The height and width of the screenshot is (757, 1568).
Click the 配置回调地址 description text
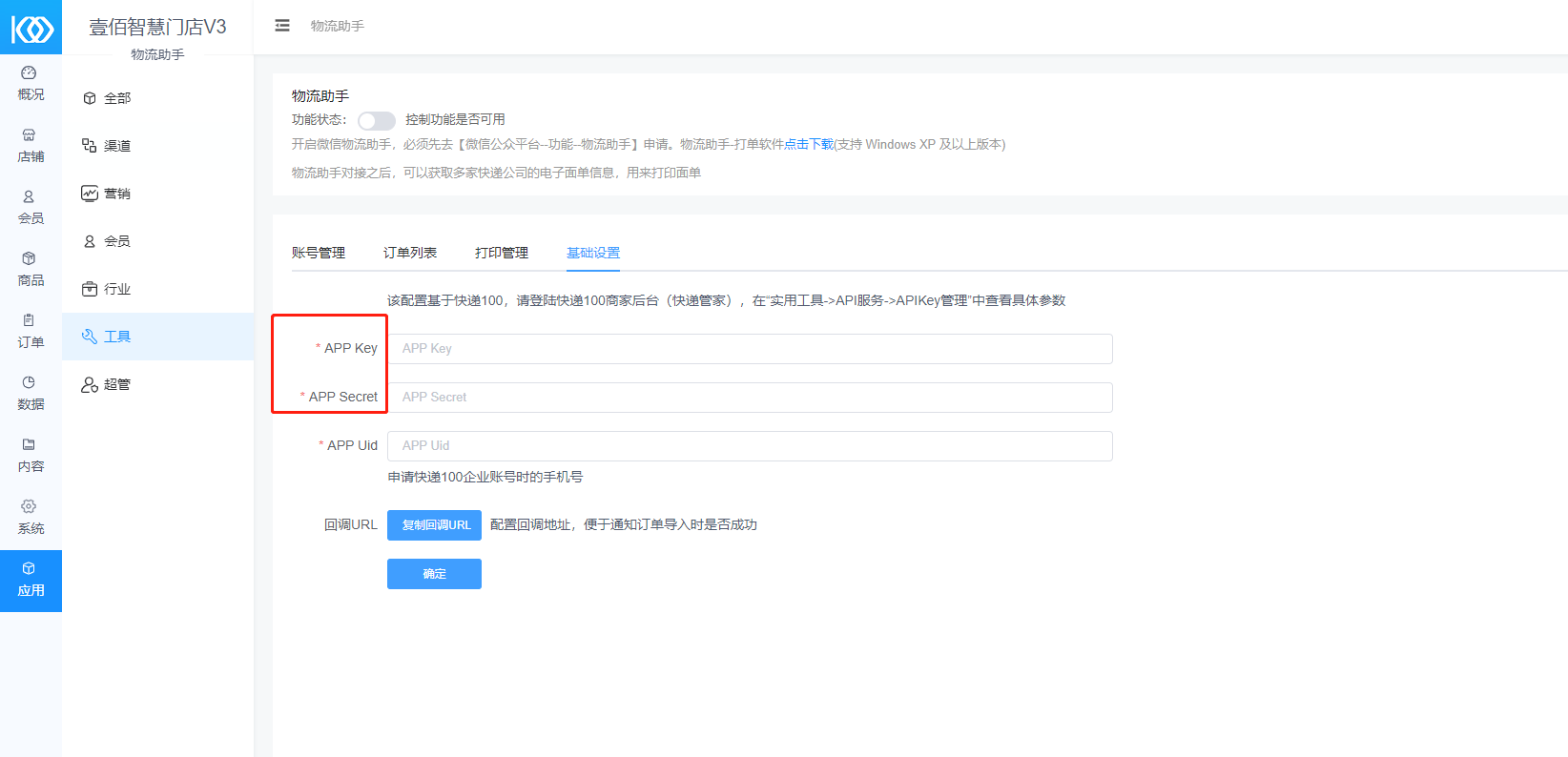(x=624, y=524)
